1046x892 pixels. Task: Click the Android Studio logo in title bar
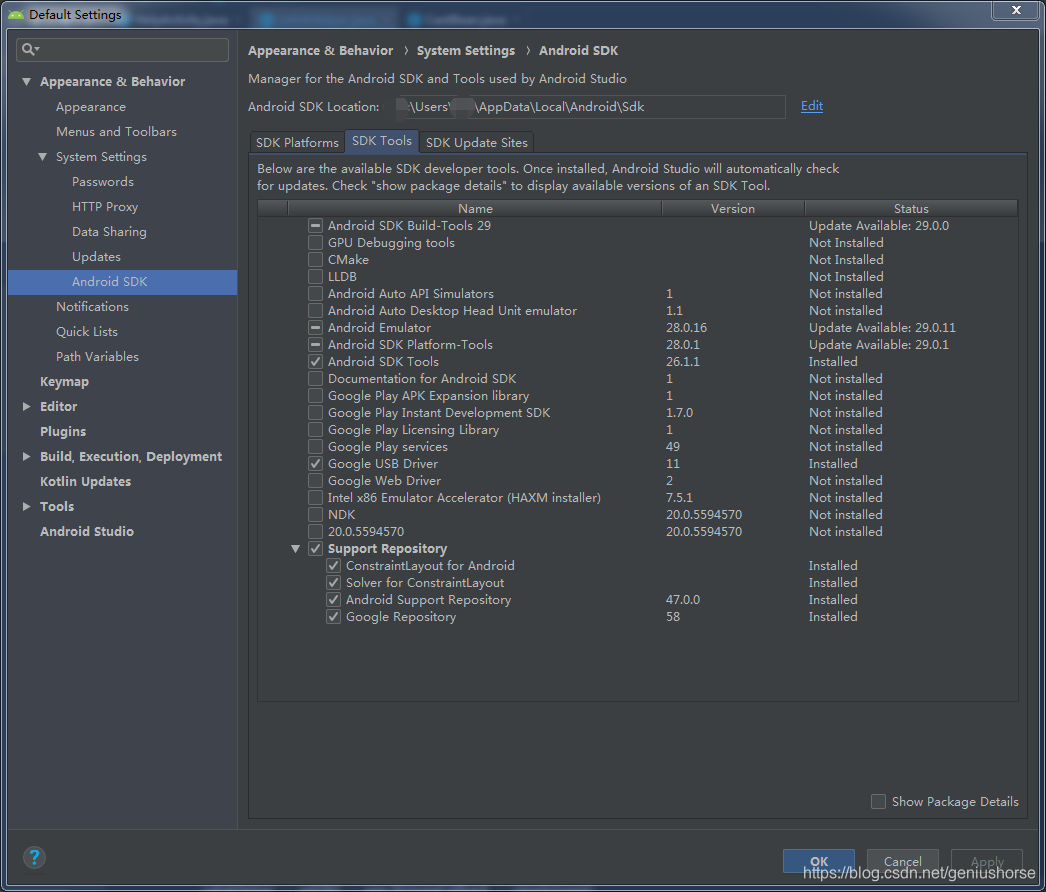(16, 15)
